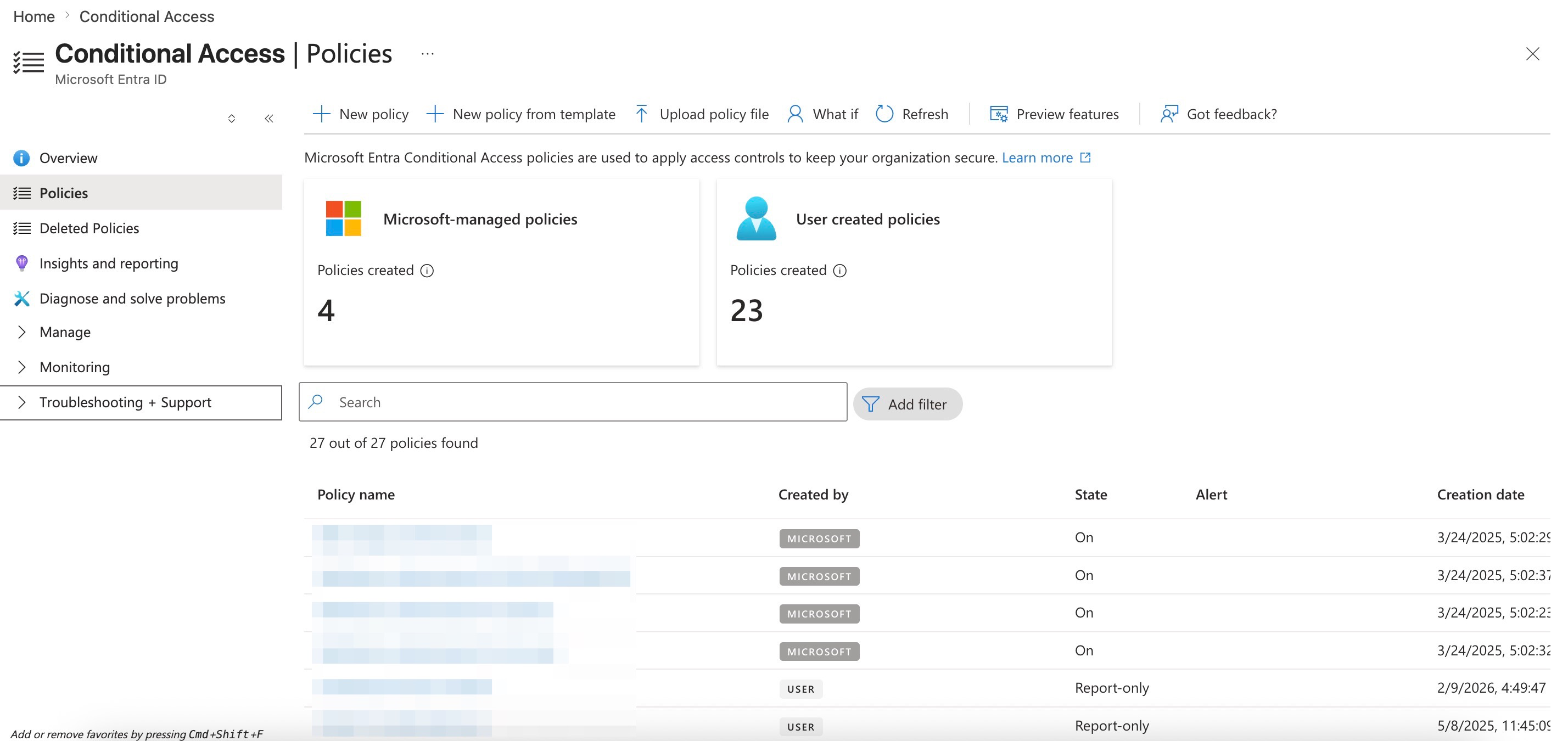1568x741 pixels.
Task: Sort by State column header
Action: [1091, 495]
